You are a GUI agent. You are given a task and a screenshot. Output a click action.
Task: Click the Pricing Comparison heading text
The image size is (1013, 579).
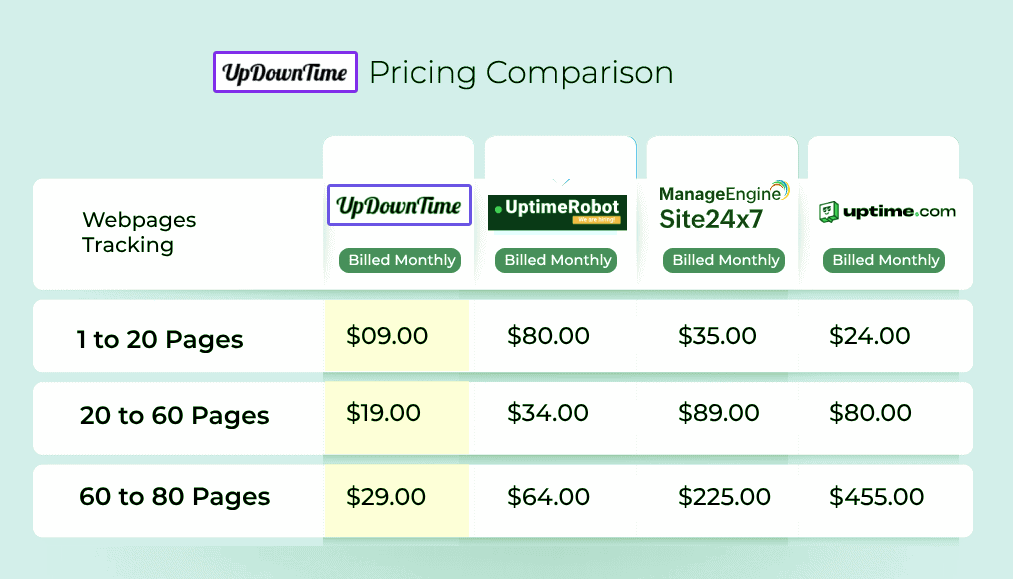[x=521, y=72]
